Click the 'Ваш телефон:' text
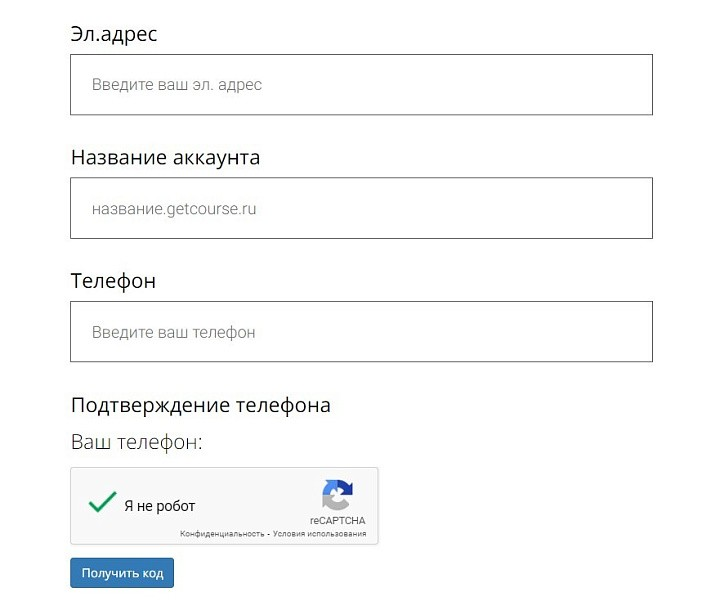The height and width of the screenshot is (610, 720). (137, 442)
